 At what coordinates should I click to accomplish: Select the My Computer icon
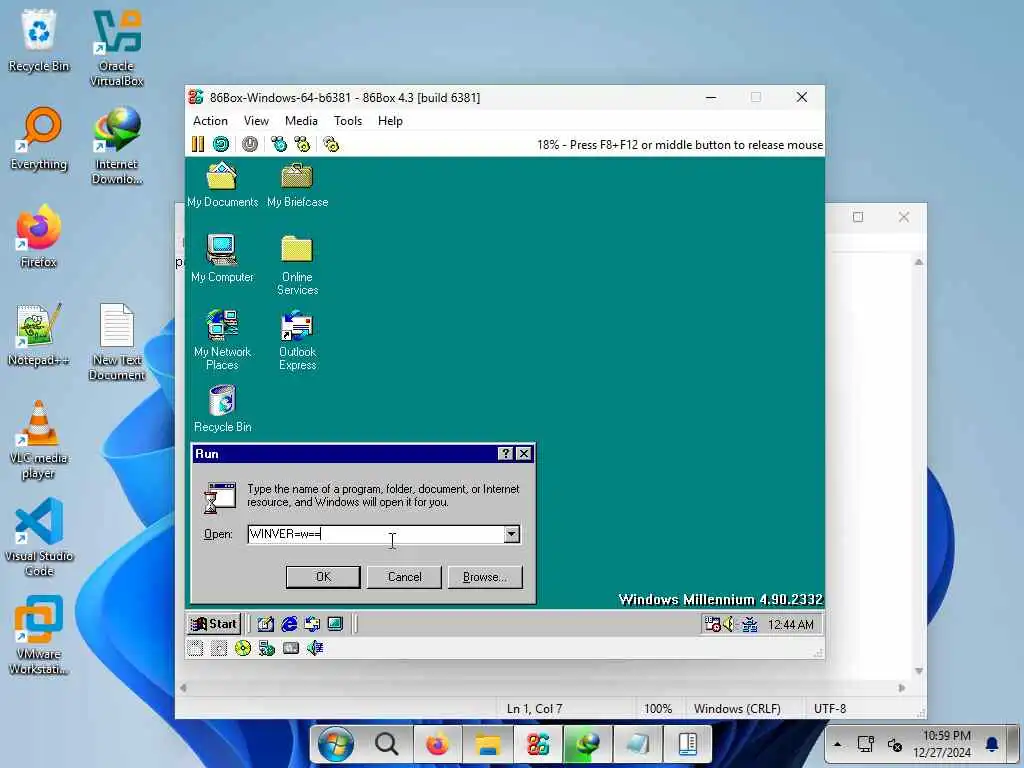pos(222,259)
